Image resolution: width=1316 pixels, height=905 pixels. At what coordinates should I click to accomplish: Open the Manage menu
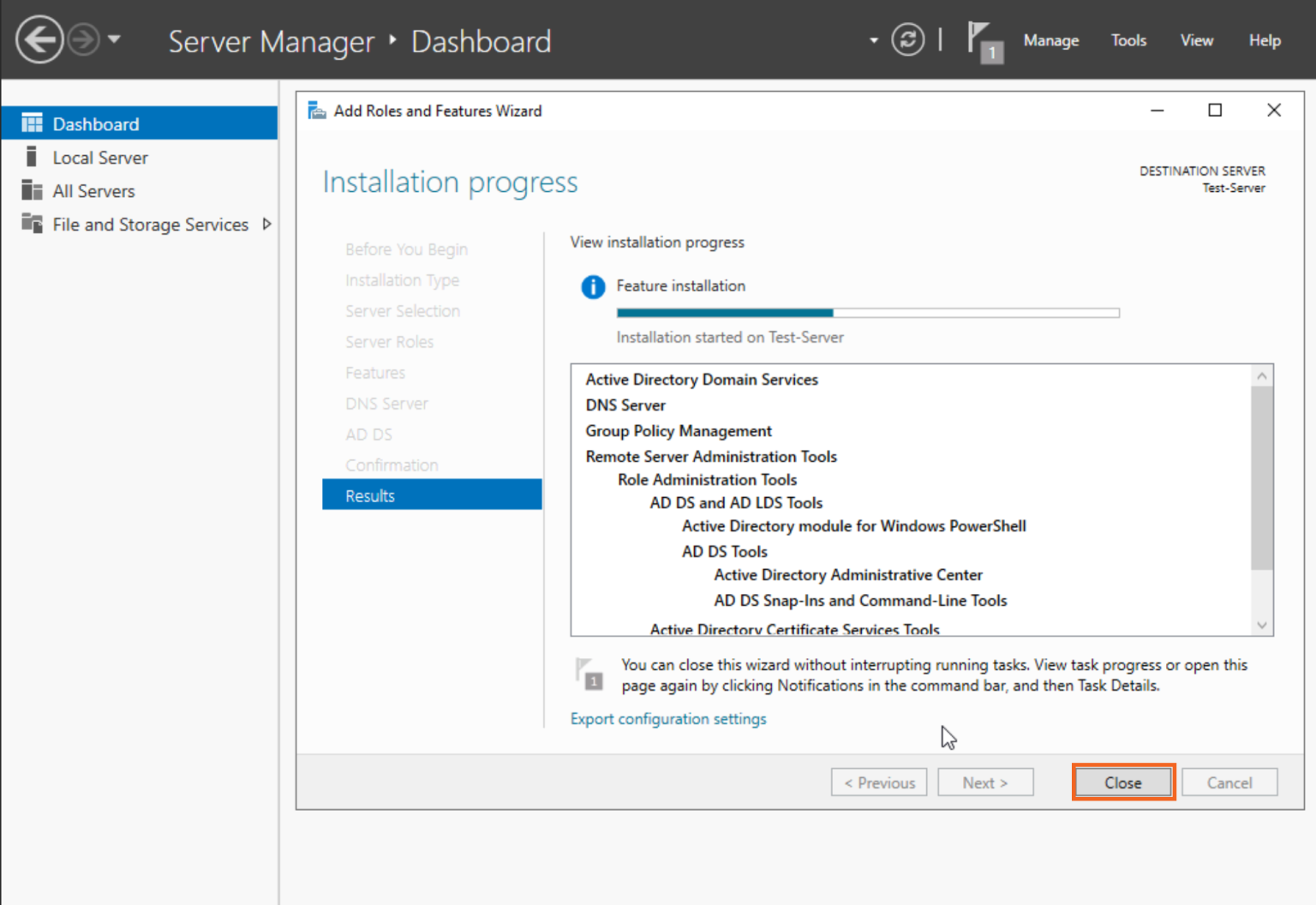[1050, 40]
